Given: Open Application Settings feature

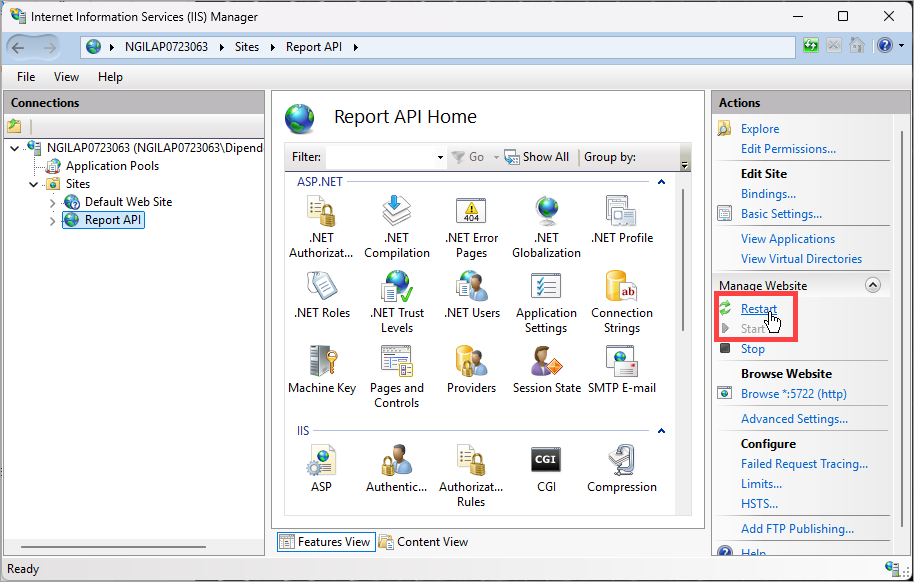Looking at the screenshot, I should point(546,302).
